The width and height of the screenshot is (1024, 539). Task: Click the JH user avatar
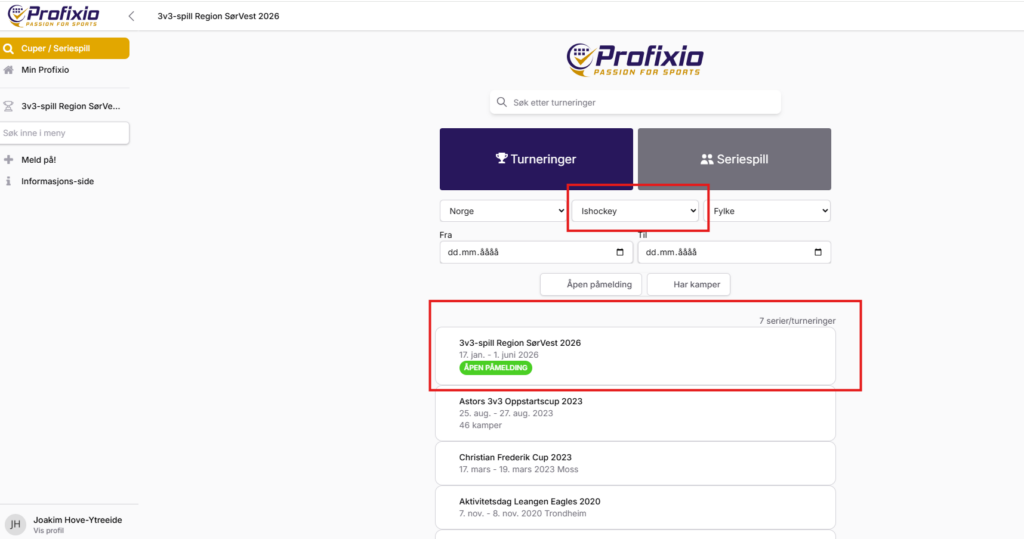pyautogui.click(x=15, y=524)
